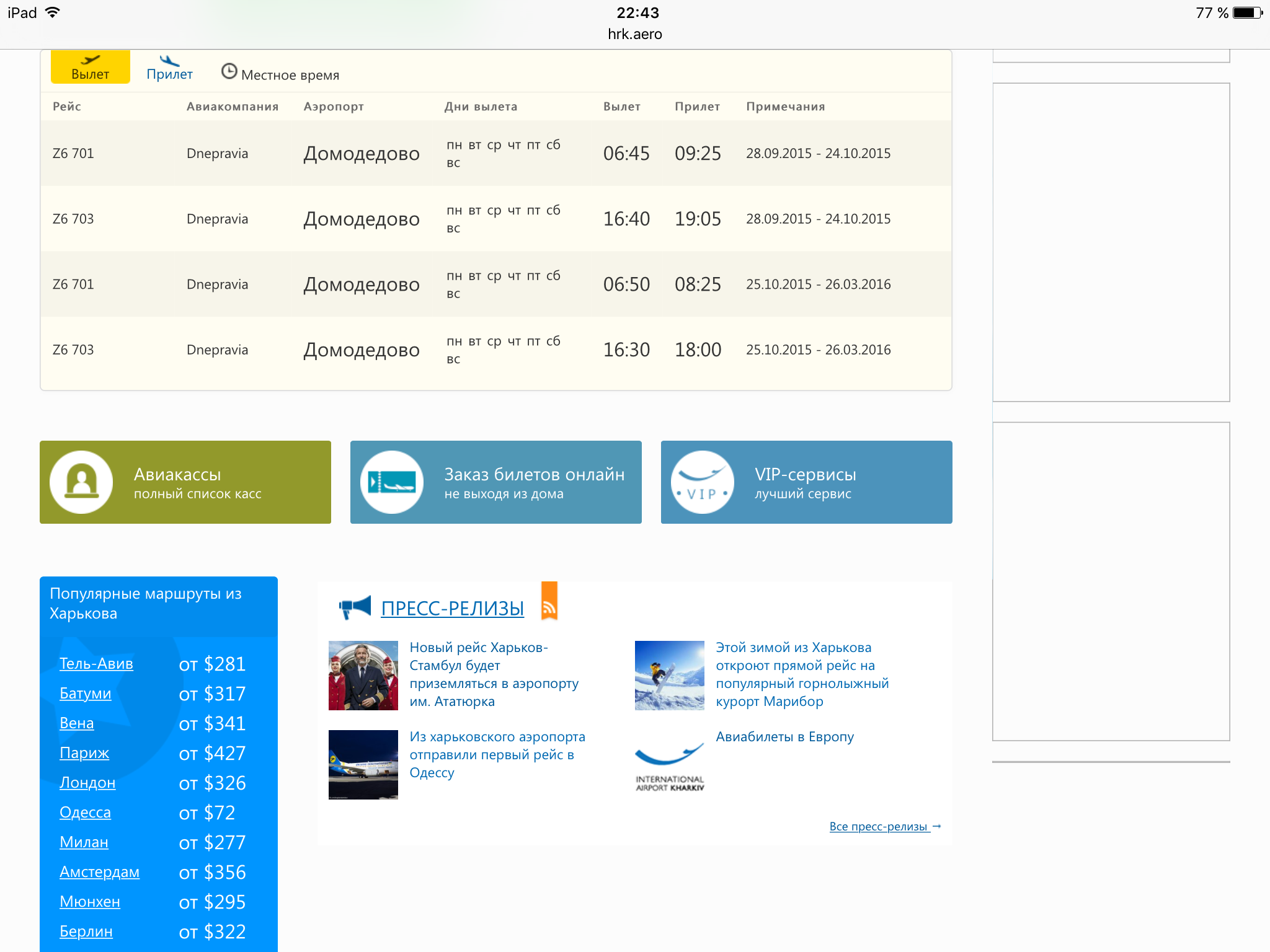Screen dimensions: 1270x952
Task: Open the Авиабилеты в Европу article
Action: (x=784, y=737)
